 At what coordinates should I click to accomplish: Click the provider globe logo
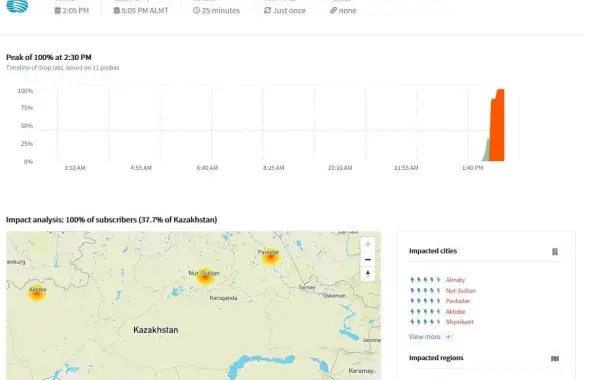(x=17, y=6)
